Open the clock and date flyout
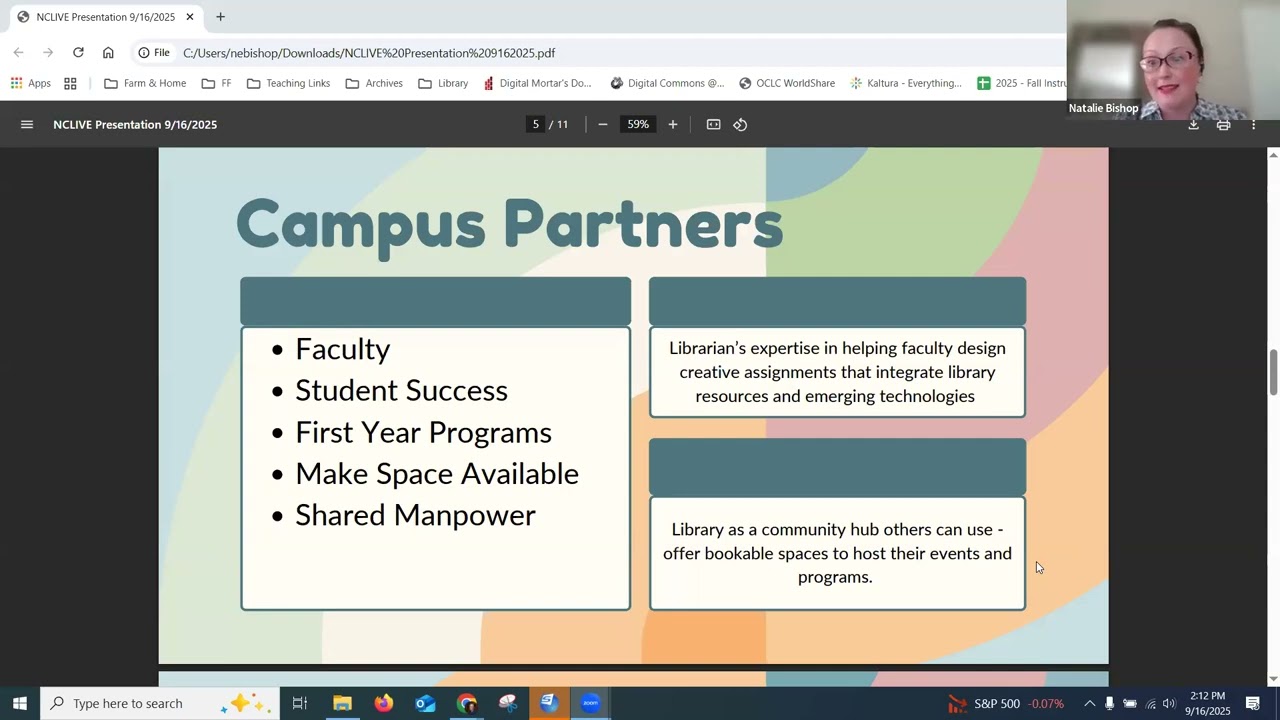Image resolution: width=1280 pixels, height=720 pixels. pos(1207,703)
